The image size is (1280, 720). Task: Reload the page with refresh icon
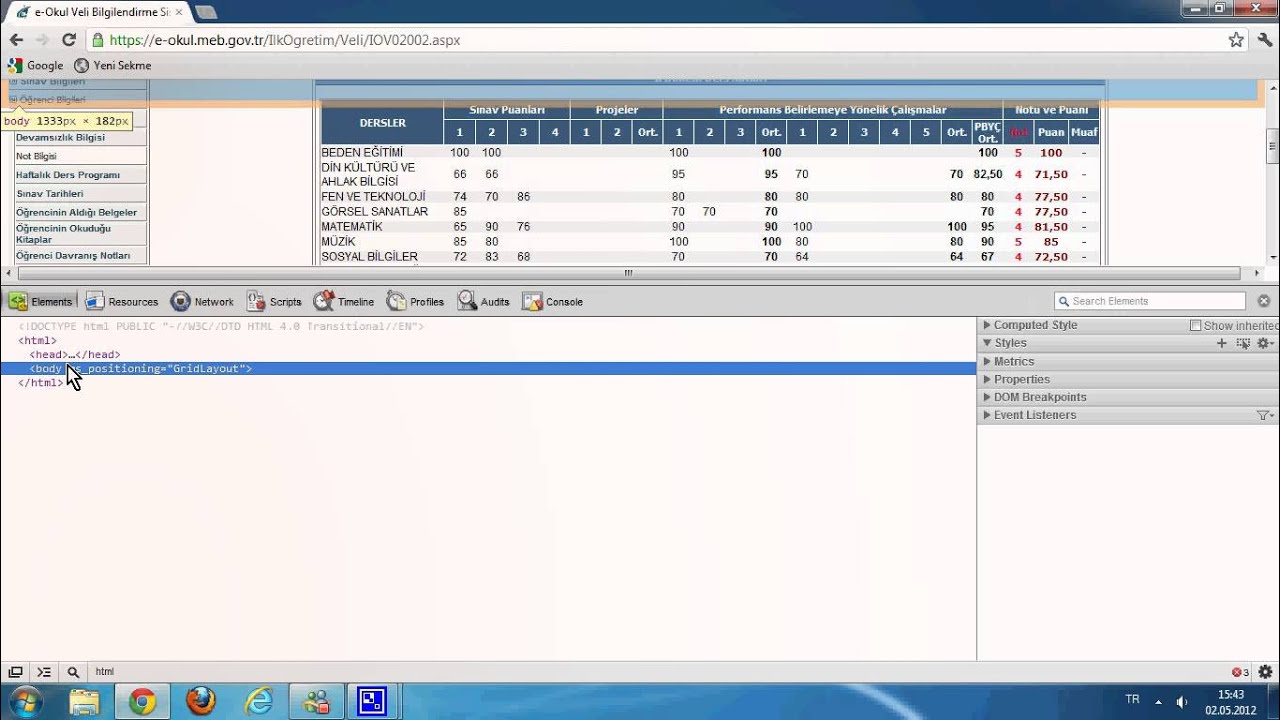(69, 40)
